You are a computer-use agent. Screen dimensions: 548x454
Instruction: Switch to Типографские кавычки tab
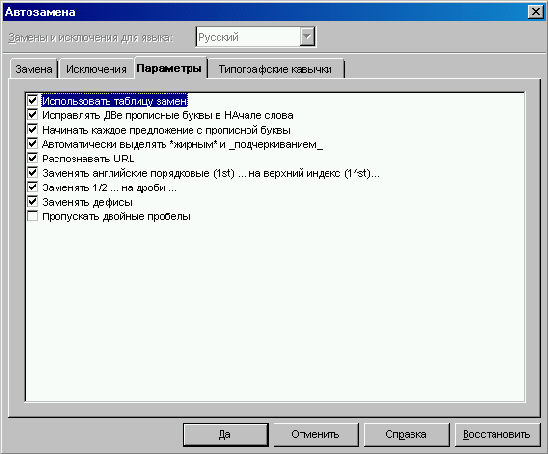click(275, 69)
